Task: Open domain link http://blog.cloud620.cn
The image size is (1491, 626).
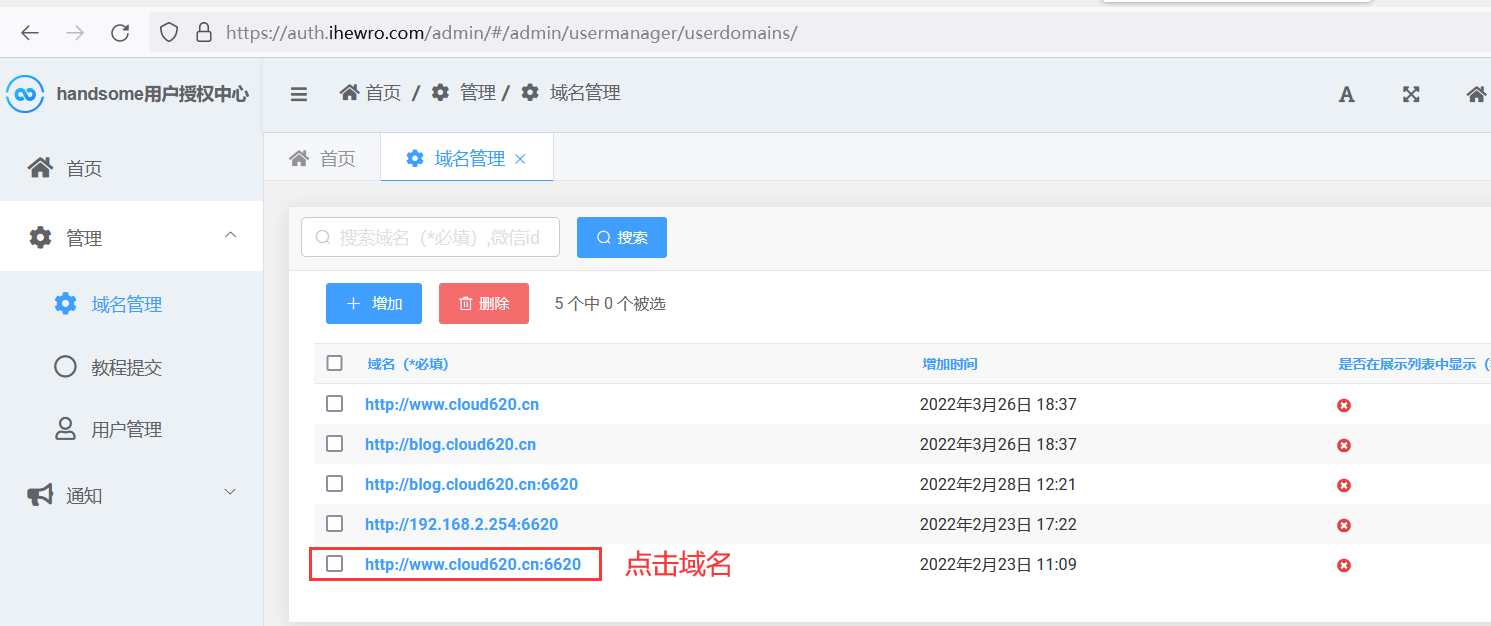Action: [x=450, y=444]
